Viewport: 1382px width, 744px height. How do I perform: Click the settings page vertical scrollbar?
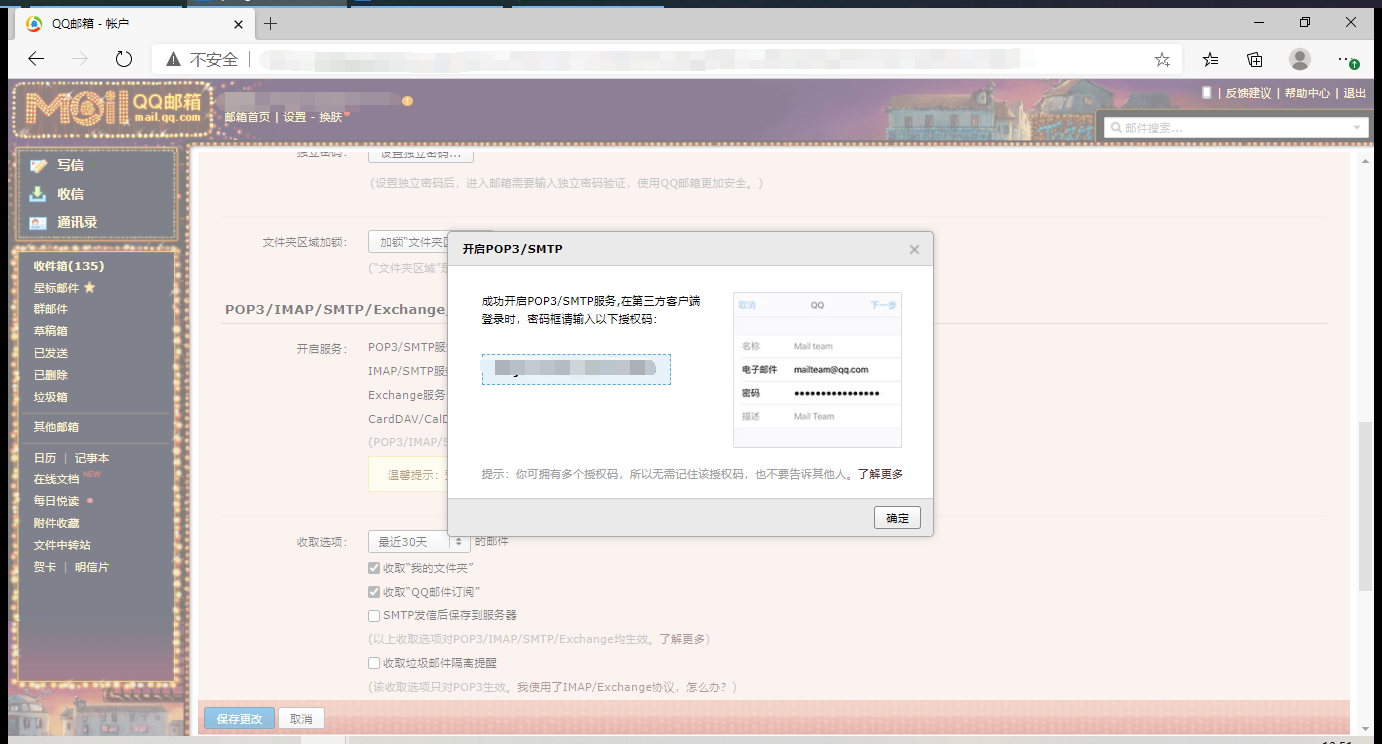coord(1365,505)
